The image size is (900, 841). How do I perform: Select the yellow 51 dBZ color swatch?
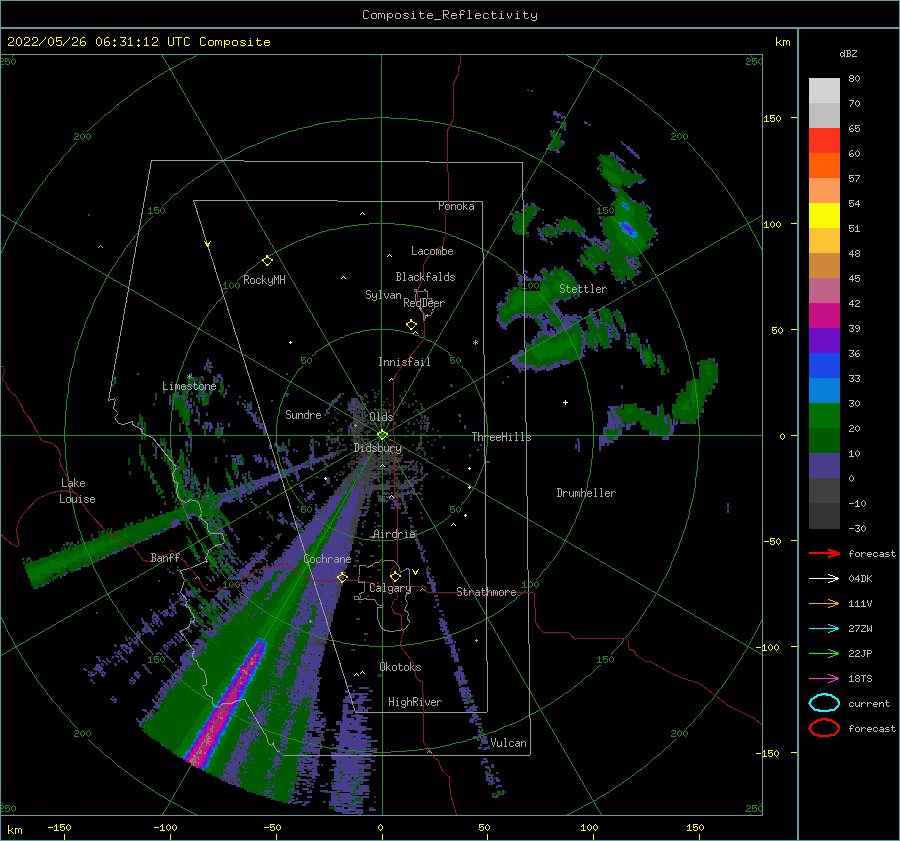(x=824, y=216)
